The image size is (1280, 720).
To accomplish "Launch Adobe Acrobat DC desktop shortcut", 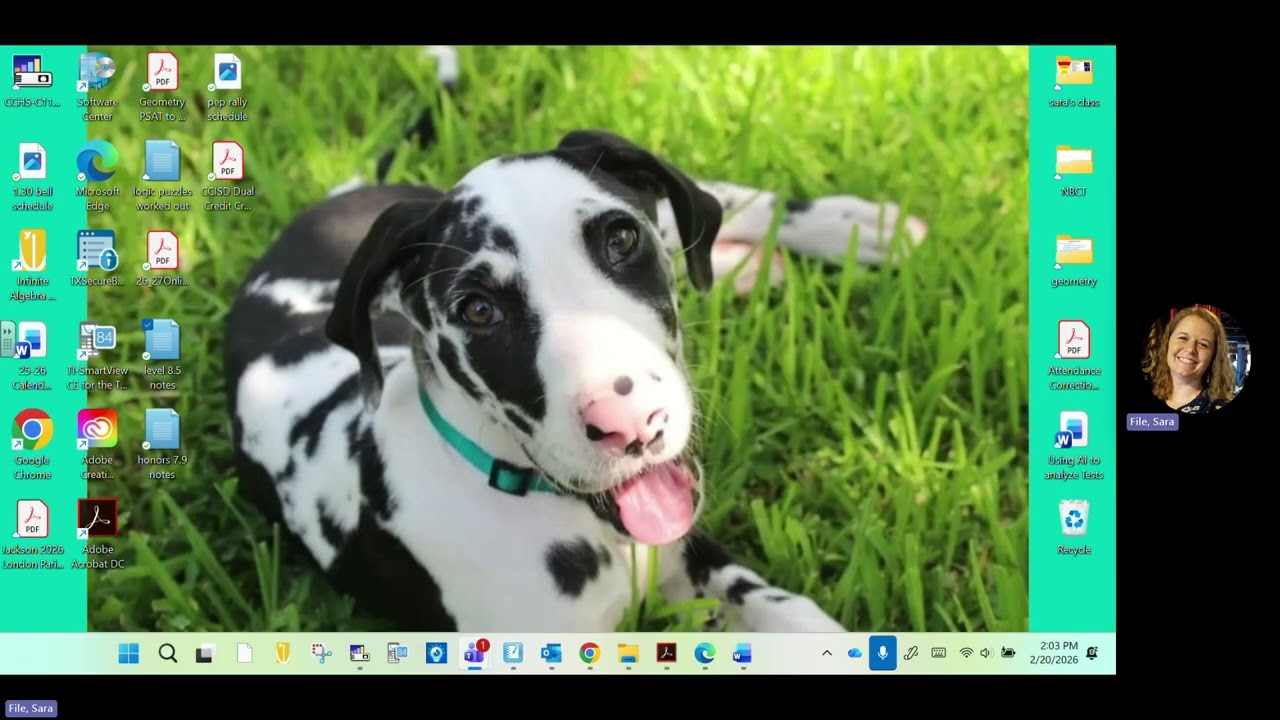I will pyautogui.click(x=97, y=535).
